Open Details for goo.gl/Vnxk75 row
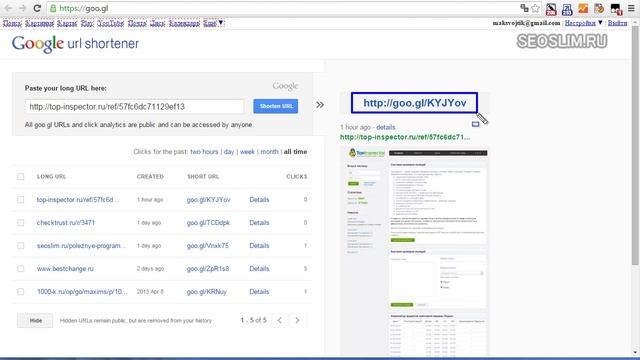The image size is (640, 360). (x=259, y=246)
